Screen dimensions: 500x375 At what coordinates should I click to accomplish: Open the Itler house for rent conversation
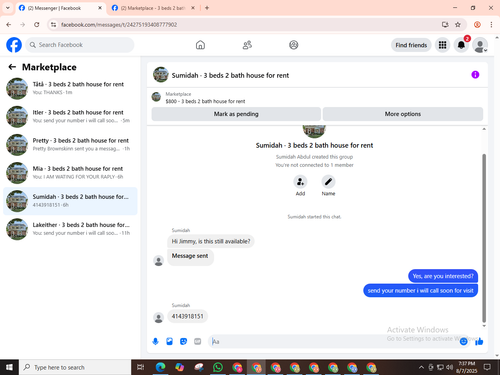(70, 117)
